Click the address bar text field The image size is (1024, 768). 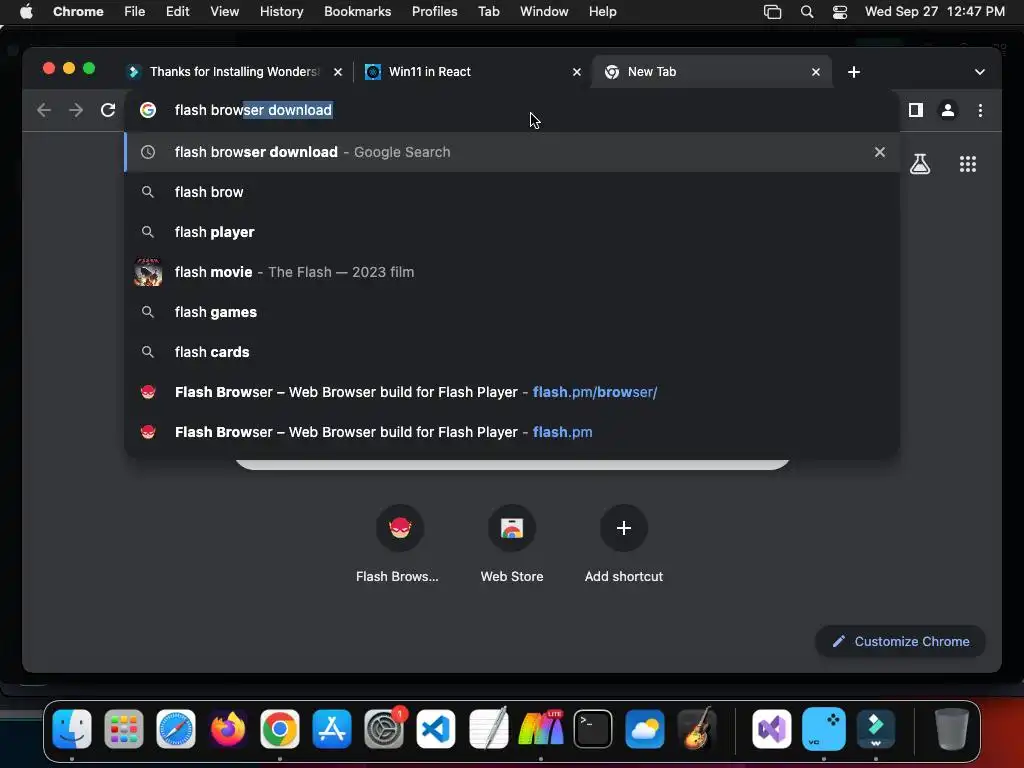click(511, 110)
